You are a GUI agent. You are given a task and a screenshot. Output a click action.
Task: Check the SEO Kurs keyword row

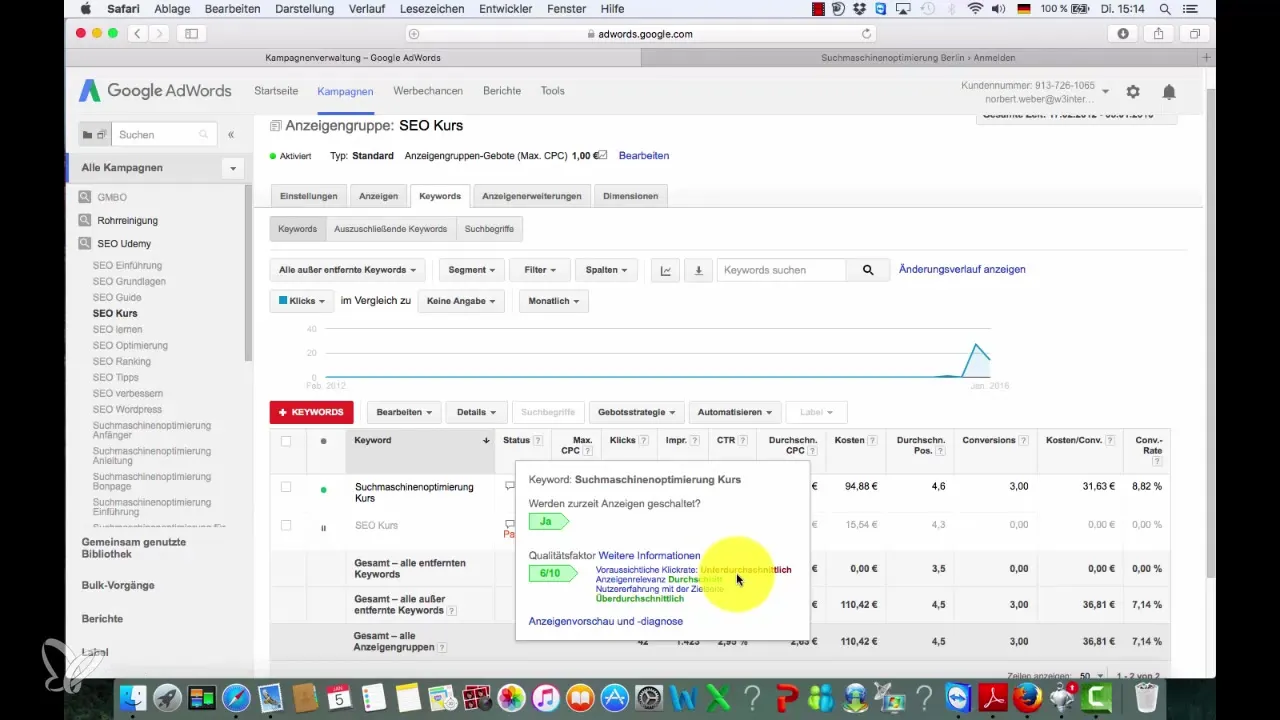pos(286,525)
